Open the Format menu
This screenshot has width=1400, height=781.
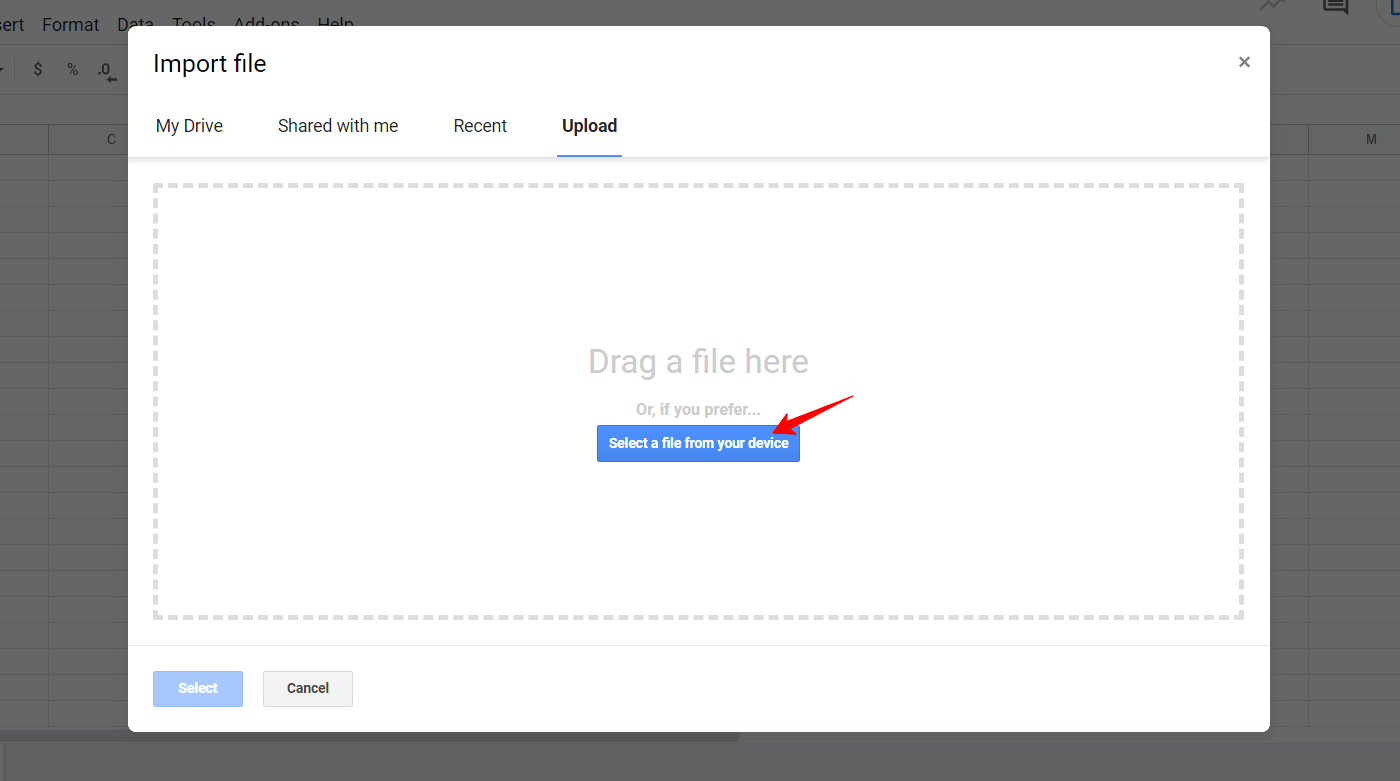(x=70, y=24)
